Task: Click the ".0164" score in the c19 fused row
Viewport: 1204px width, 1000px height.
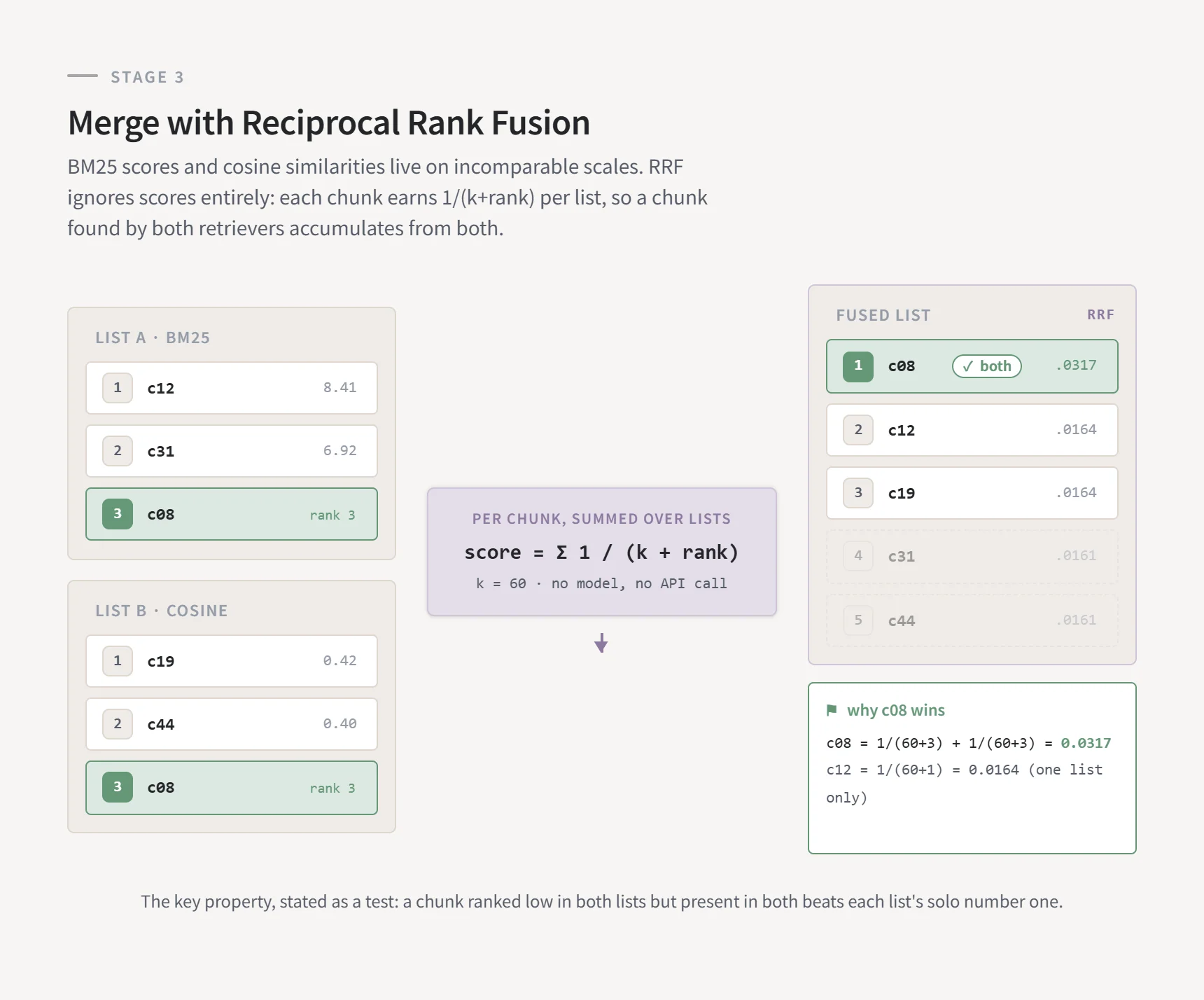Action: [1077, 492]
